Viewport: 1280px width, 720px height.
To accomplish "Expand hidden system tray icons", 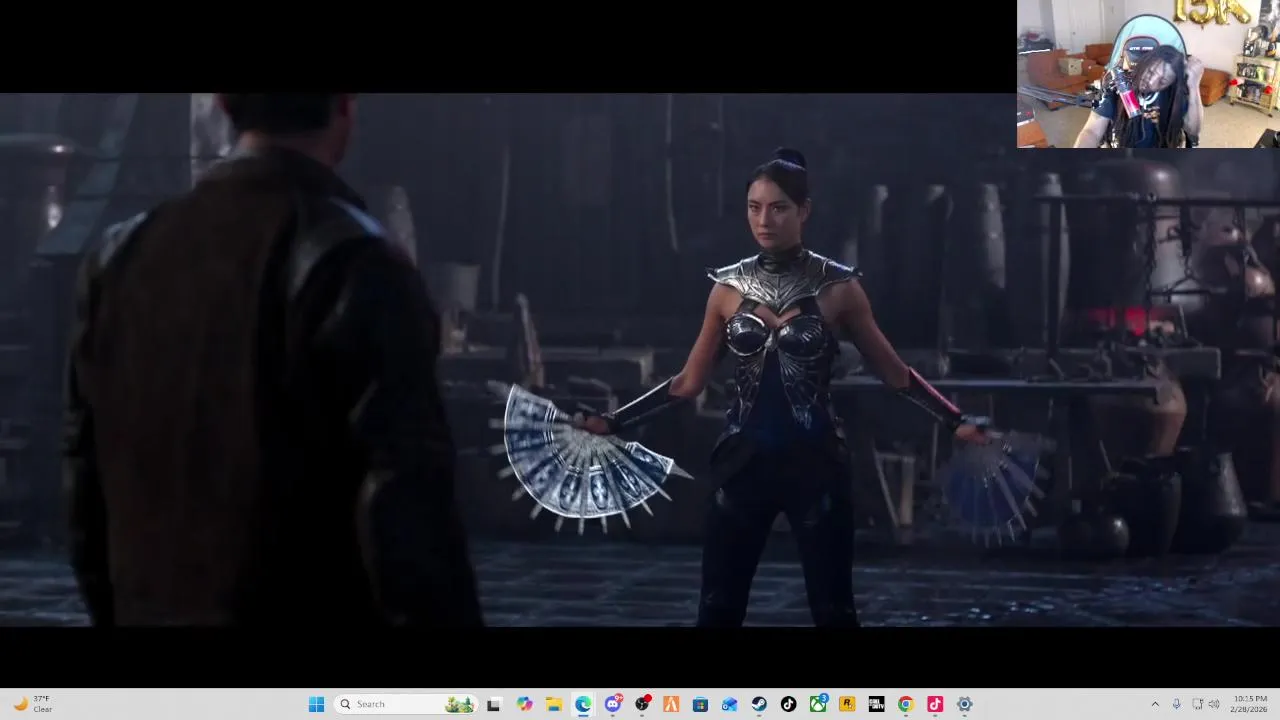I will tap(1155, 704).
